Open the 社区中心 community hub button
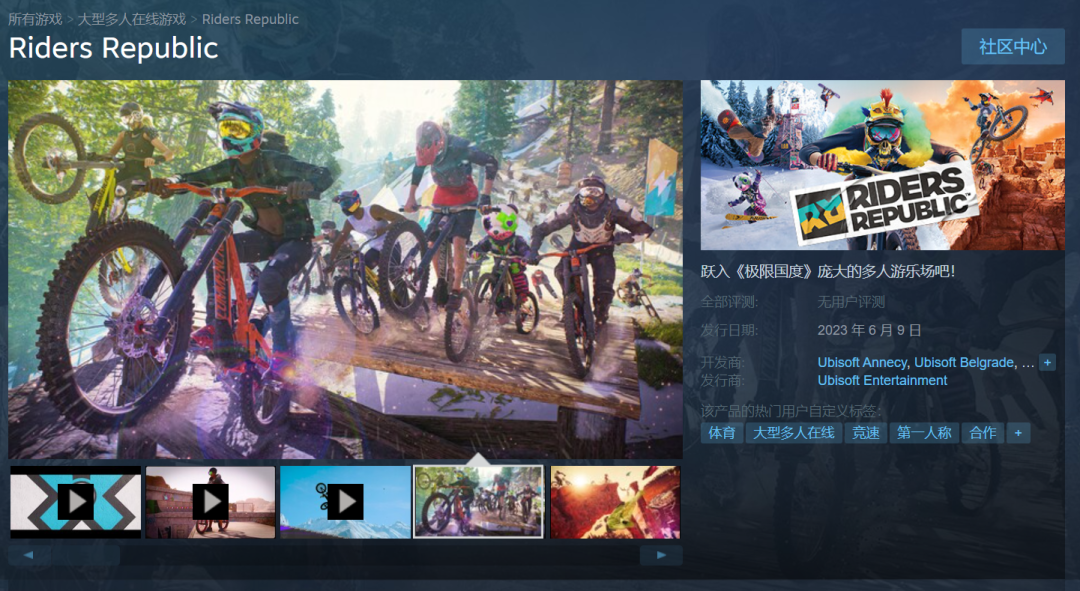Screen dimensions: 1080x591 coord(1012,47)
